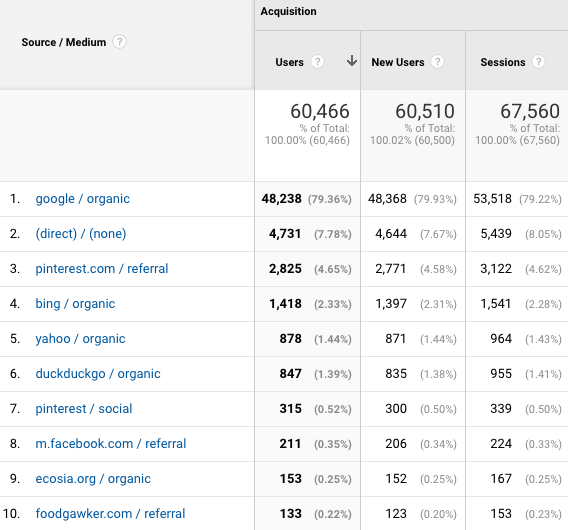Click sessions value 339
568x530 pixels.
point(501,409)
